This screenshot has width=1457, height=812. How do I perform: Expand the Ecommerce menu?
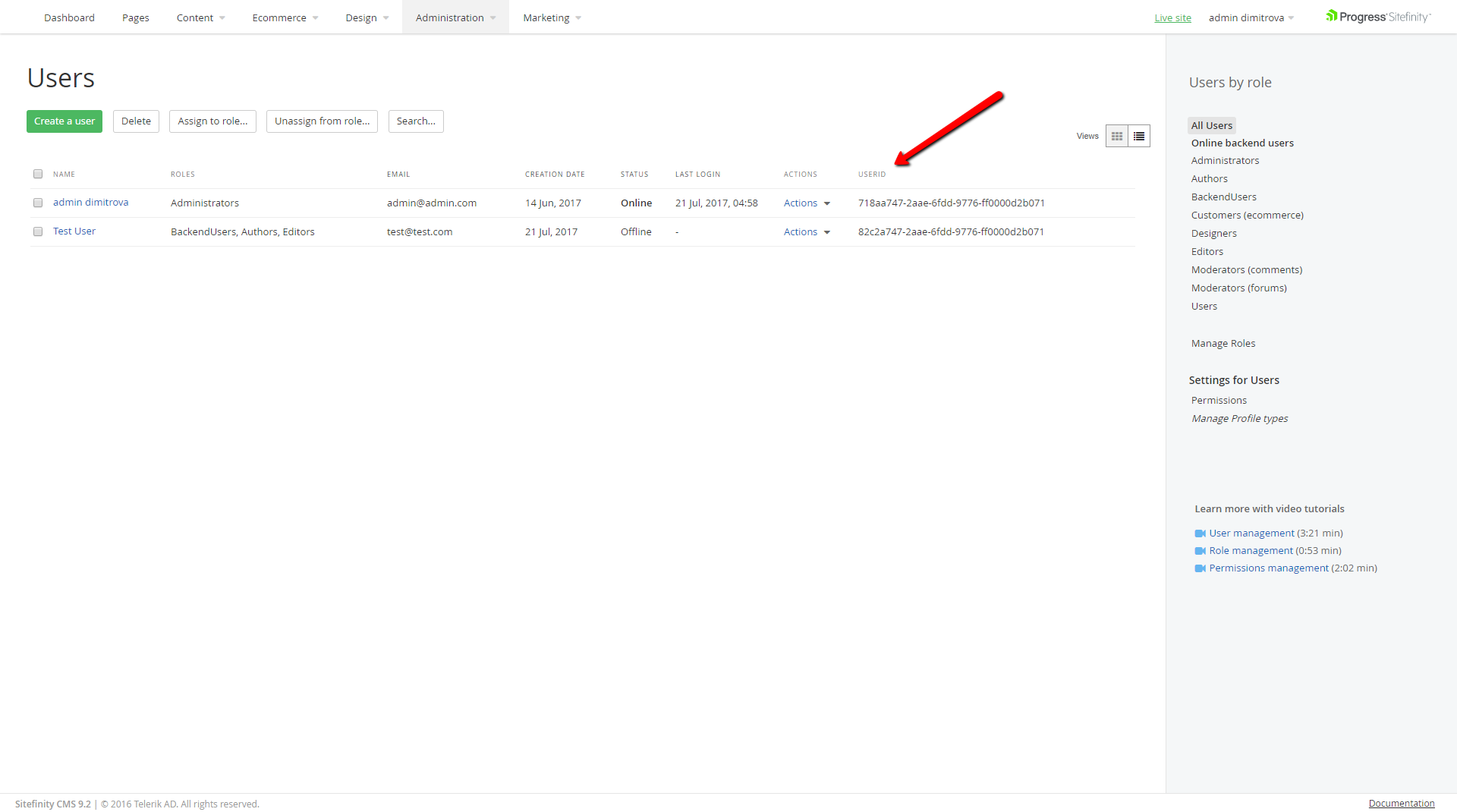(285, 17)
